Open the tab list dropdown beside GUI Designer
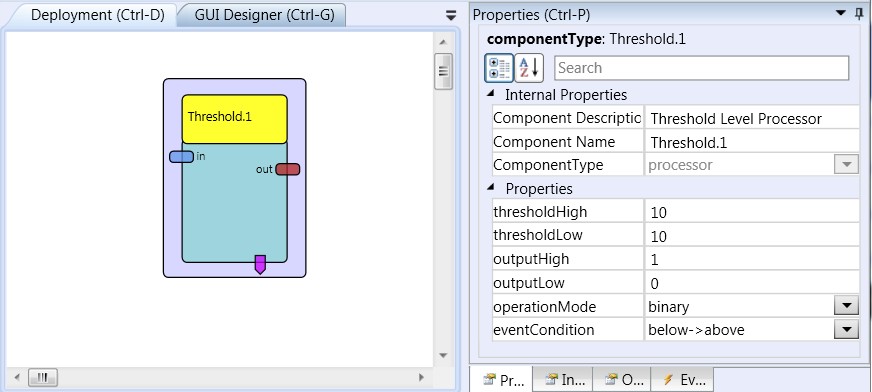872x392 pixels. [451, 16]
